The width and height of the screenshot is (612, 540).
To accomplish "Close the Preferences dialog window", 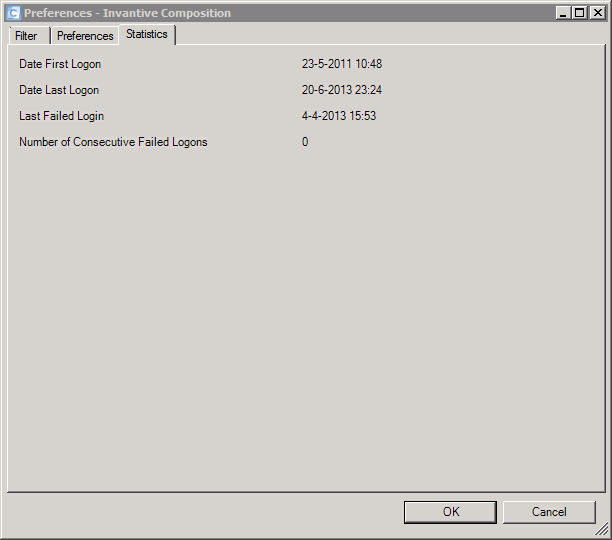I will click(x=597, y=13).
